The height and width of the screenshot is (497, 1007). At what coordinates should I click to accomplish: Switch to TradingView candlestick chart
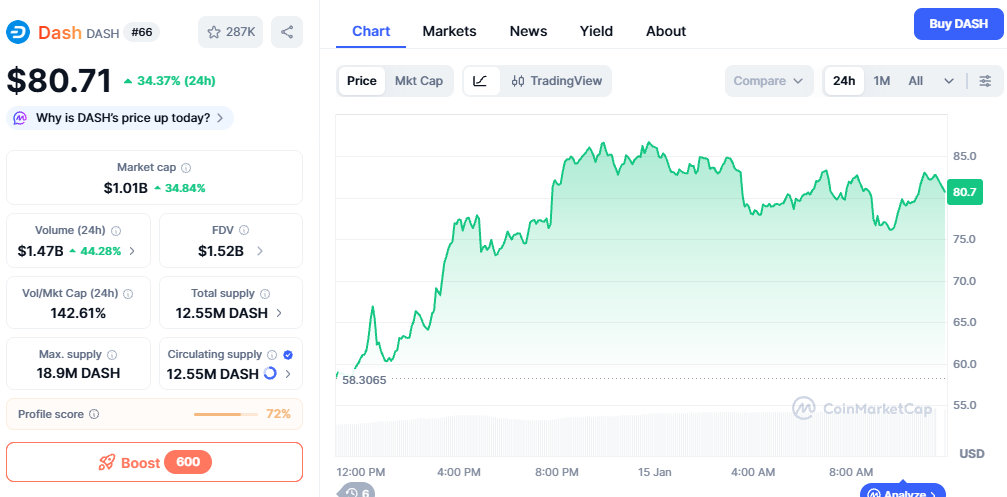click(557, 81)
